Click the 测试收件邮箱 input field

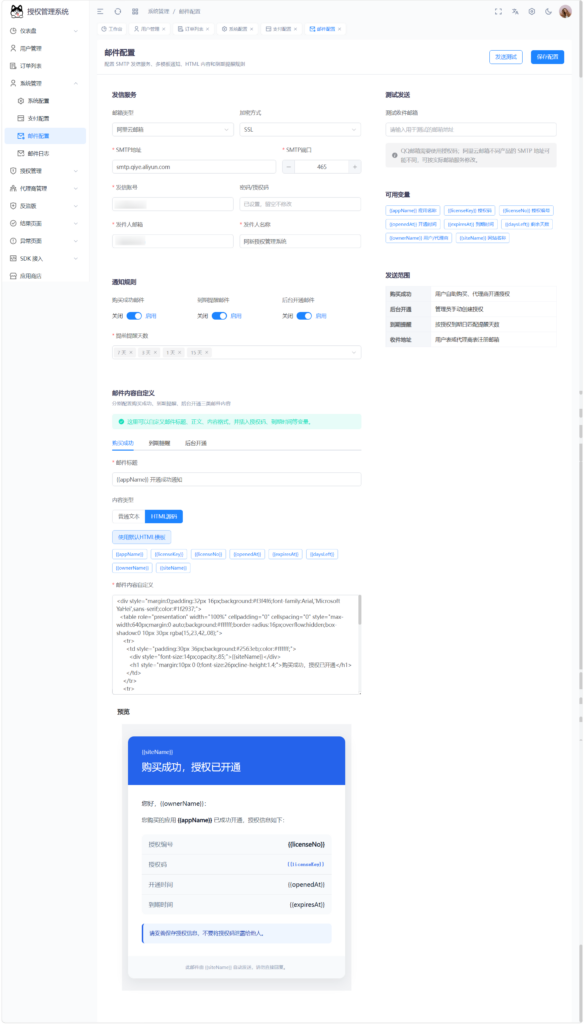tap(471, 129)
